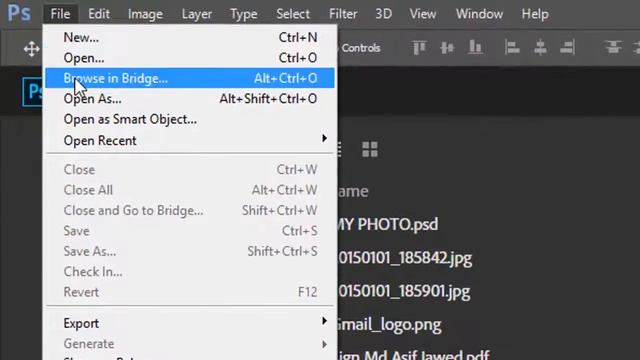Open the MY PHOTO.psd recent file

[x=388, y=224]
